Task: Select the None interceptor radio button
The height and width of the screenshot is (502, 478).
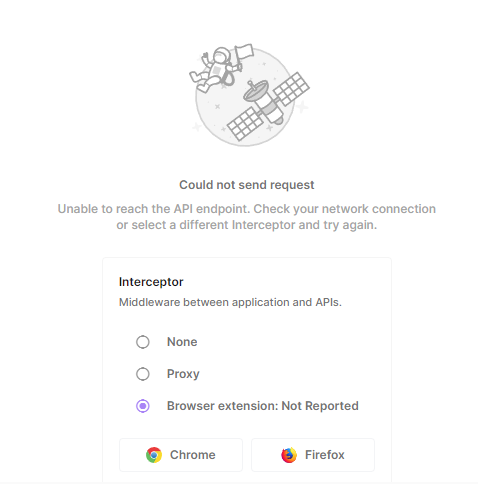Action: [143, 342]
